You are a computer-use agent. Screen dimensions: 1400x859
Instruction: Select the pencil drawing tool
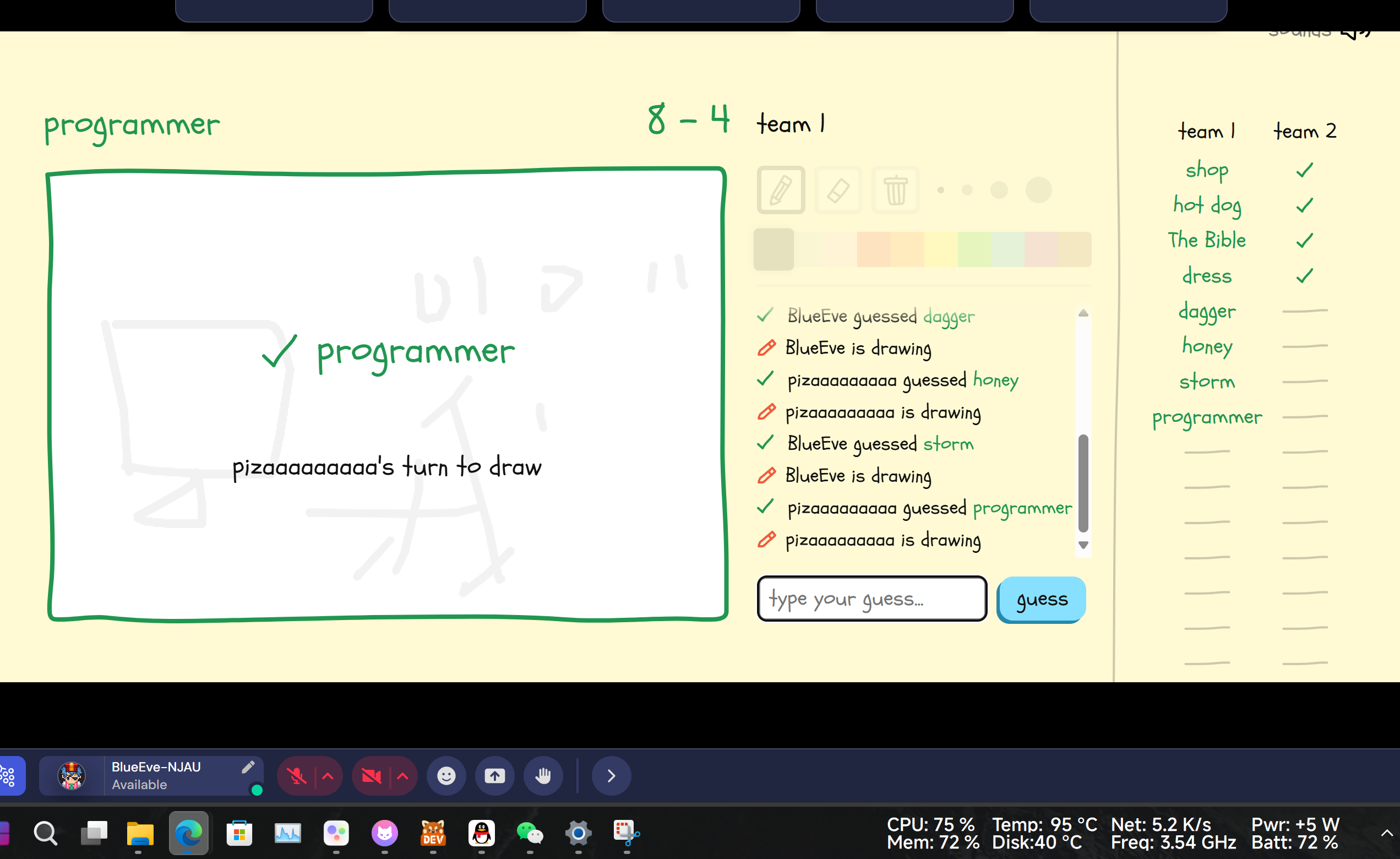tap(781, 190)
